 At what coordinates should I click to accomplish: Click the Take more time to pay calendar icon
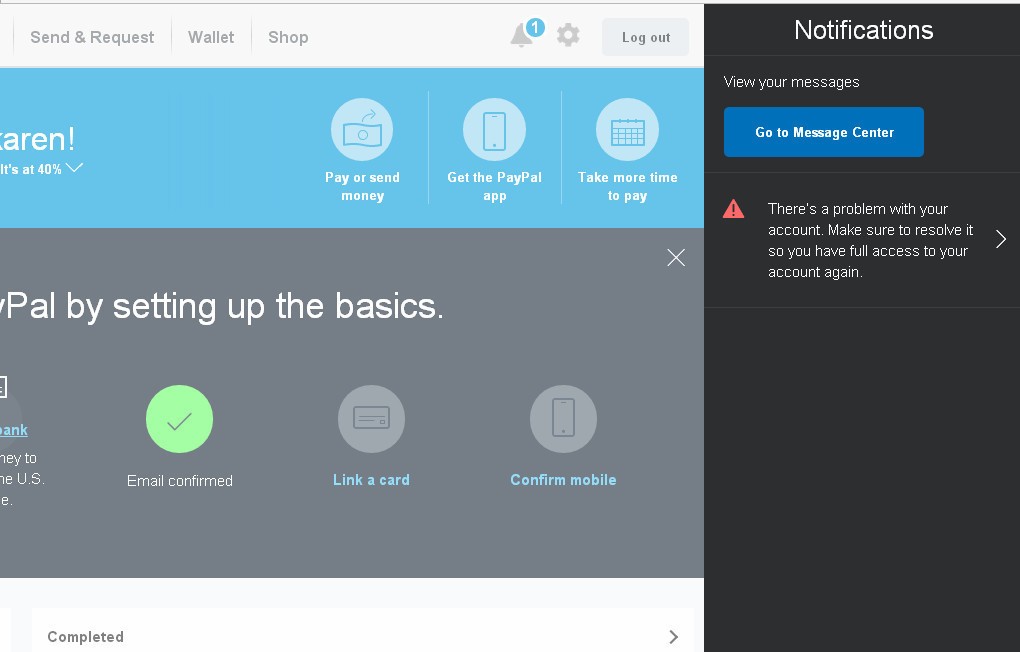pos(627,129)
